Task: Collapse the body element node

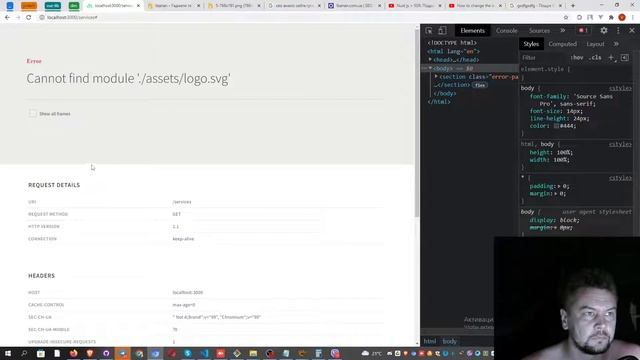Action: (x=430, y=68)
